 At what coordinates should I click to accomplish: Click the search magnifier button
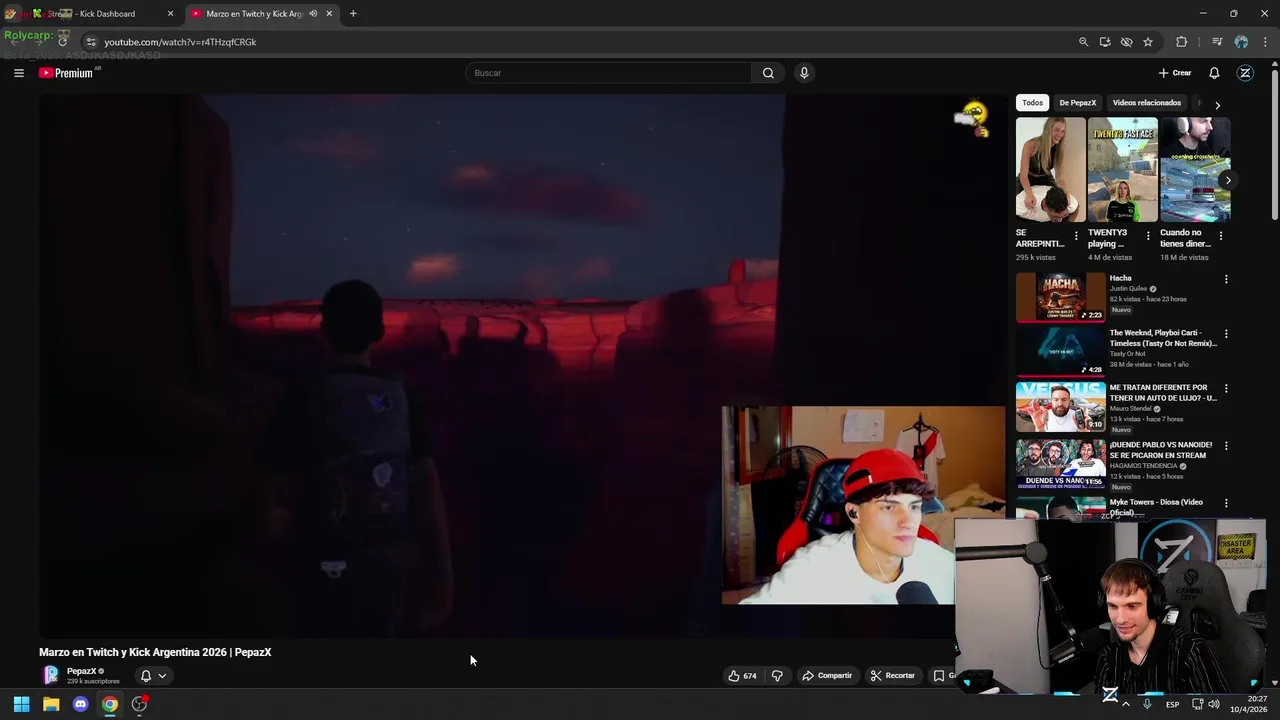point(768,73)
